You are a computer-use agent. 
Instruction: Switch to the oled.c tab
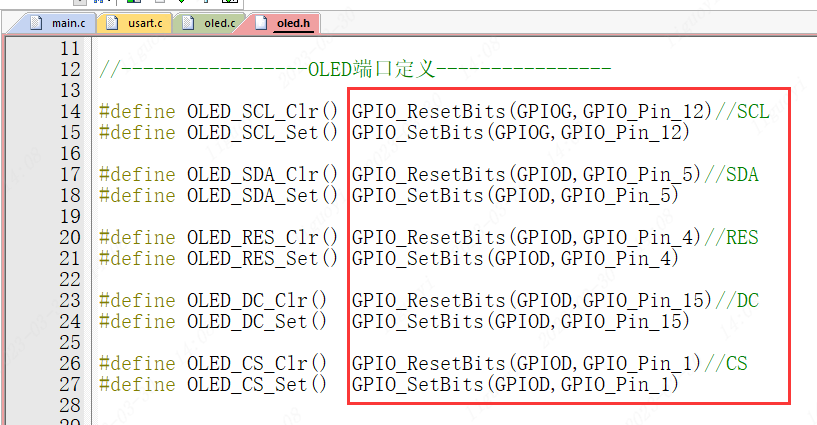coord(210,23)
